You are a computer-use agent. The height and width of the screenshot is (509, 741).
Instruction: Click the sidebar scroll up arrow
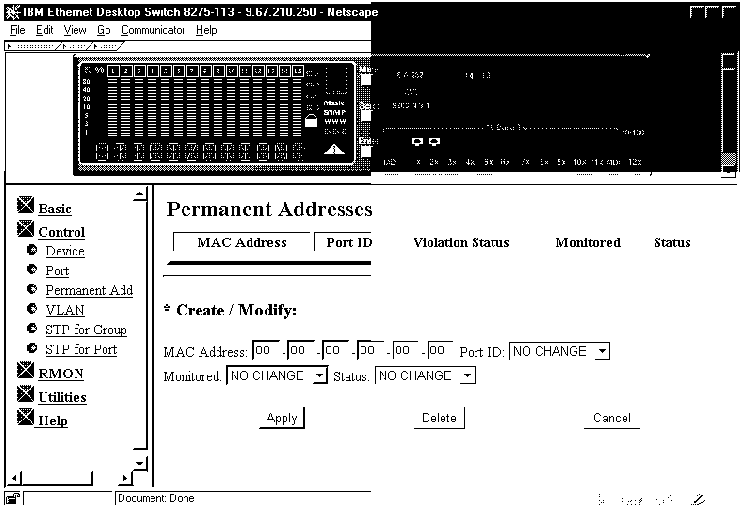[140, 195]
